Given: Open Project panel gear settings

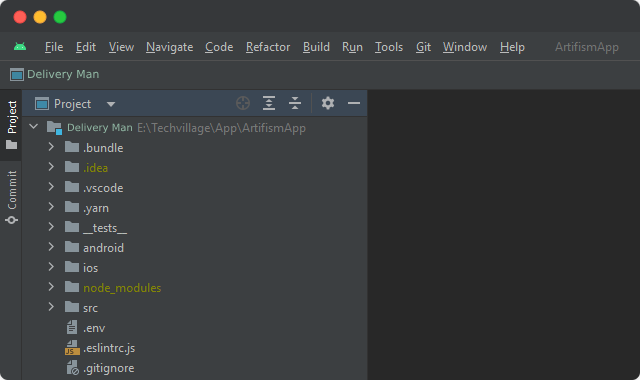Looking at the screenshot, I should click(328, 103).
